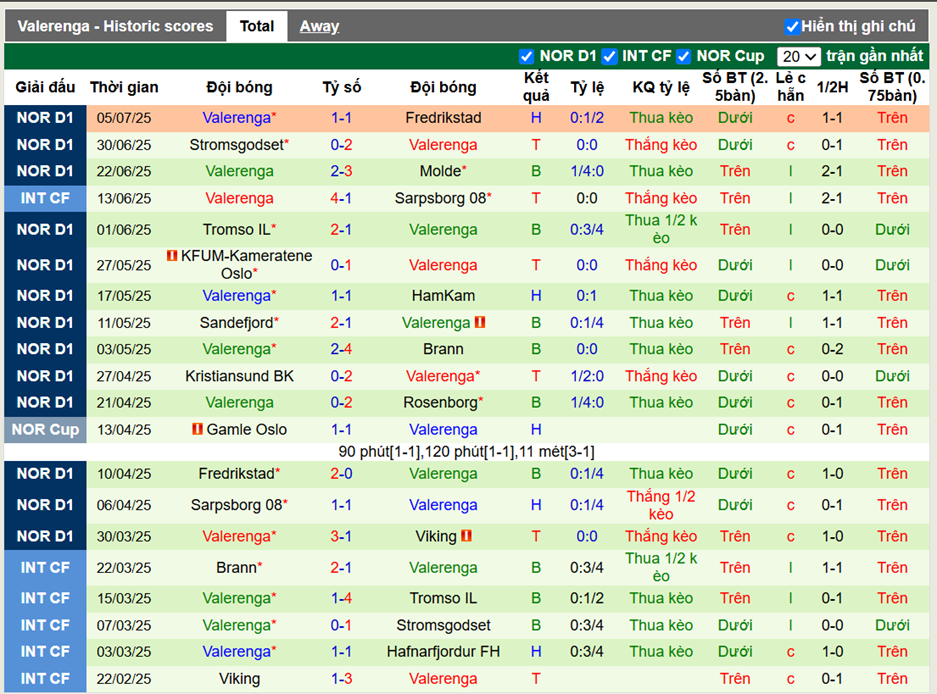Click the 1-4 score against Tromso IL
Image resolution: width=937 pixels, height=694 pixels.
[341, 598]
